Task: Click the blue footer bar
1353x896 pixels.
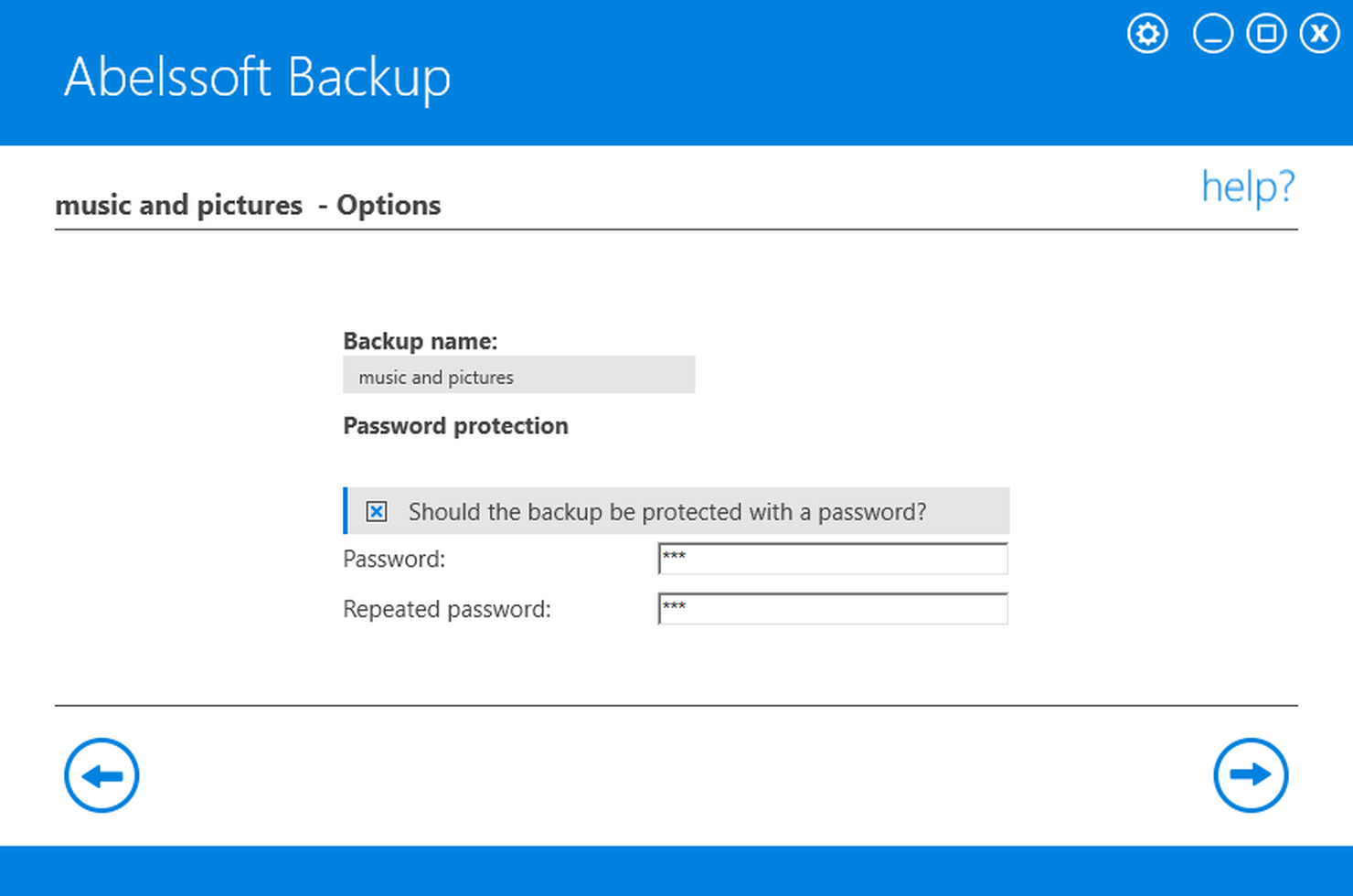Action: coord(676,870)
